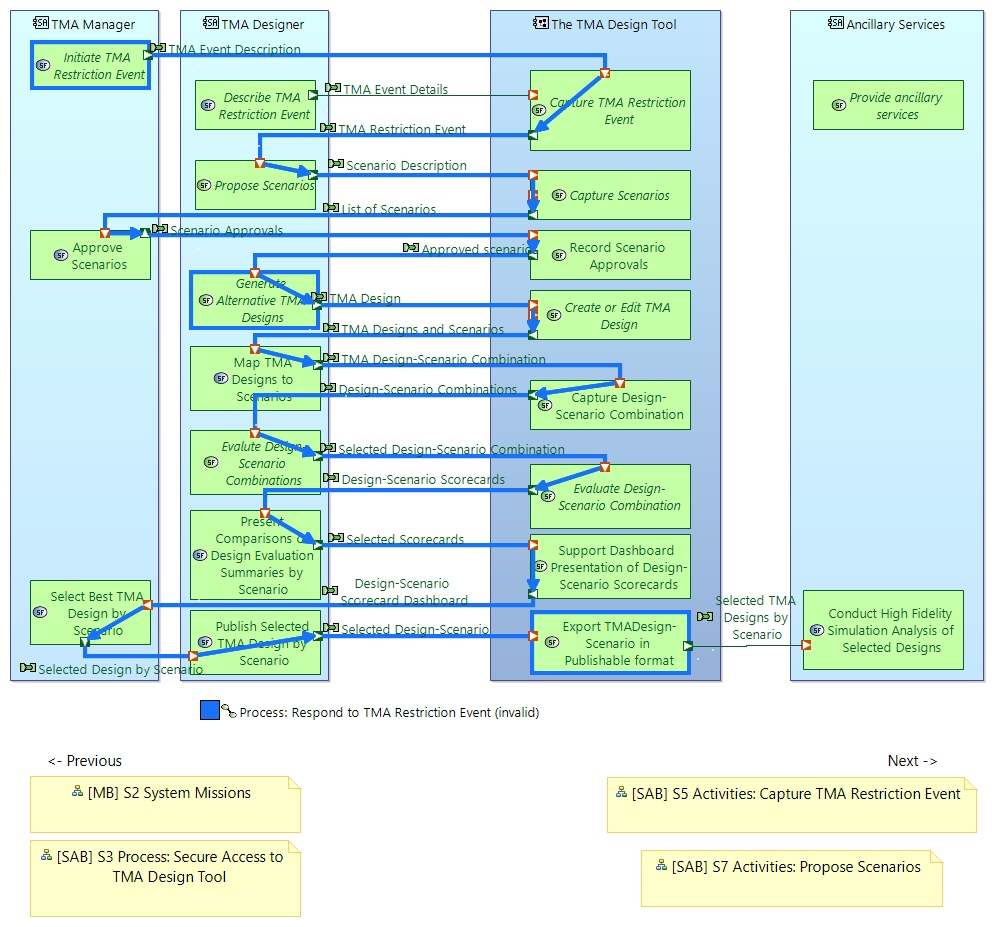Click the exchange icon beside Approved scenarios
The height and width of the screenshot is (927, 996).
coord(411,248)
